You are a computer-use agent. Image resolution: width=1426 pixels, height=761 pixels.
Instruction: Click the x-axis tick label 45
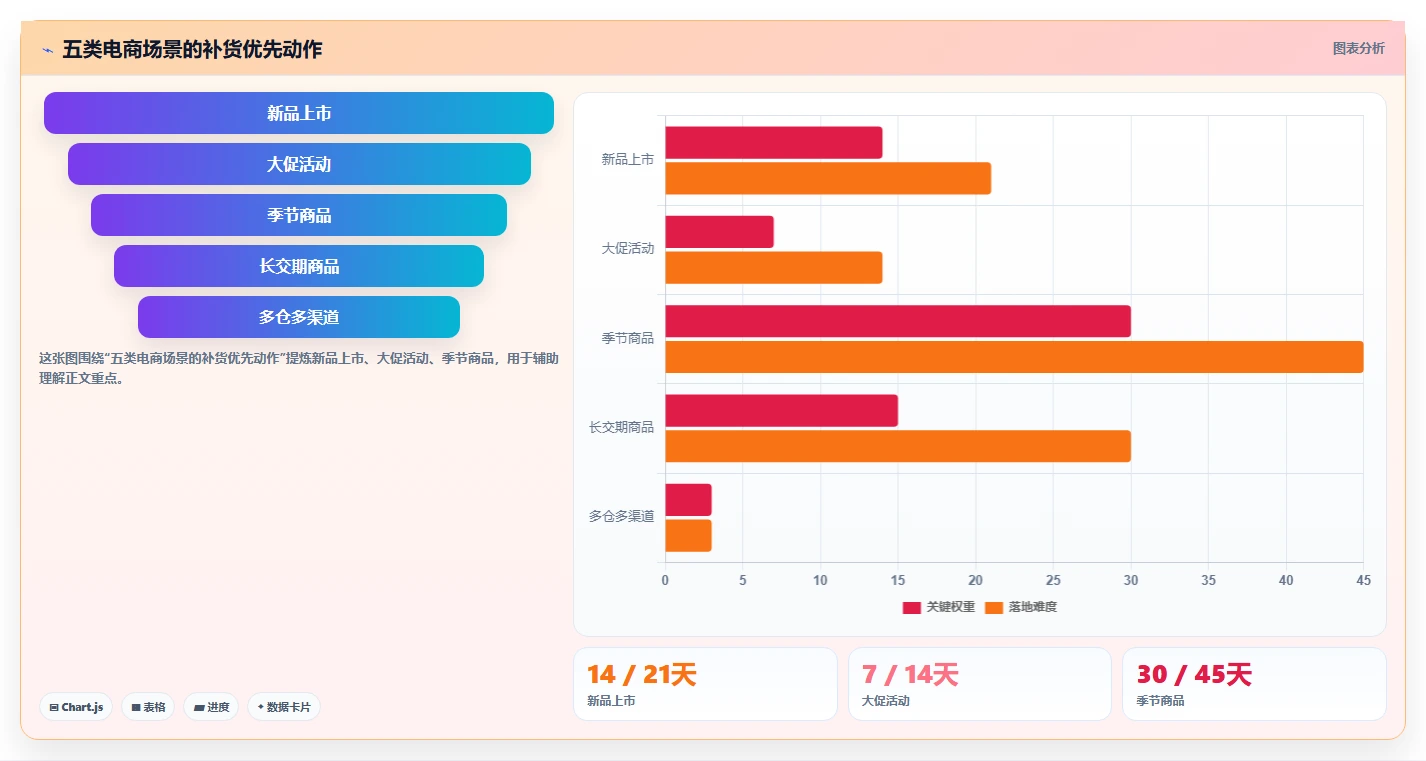1363,580
